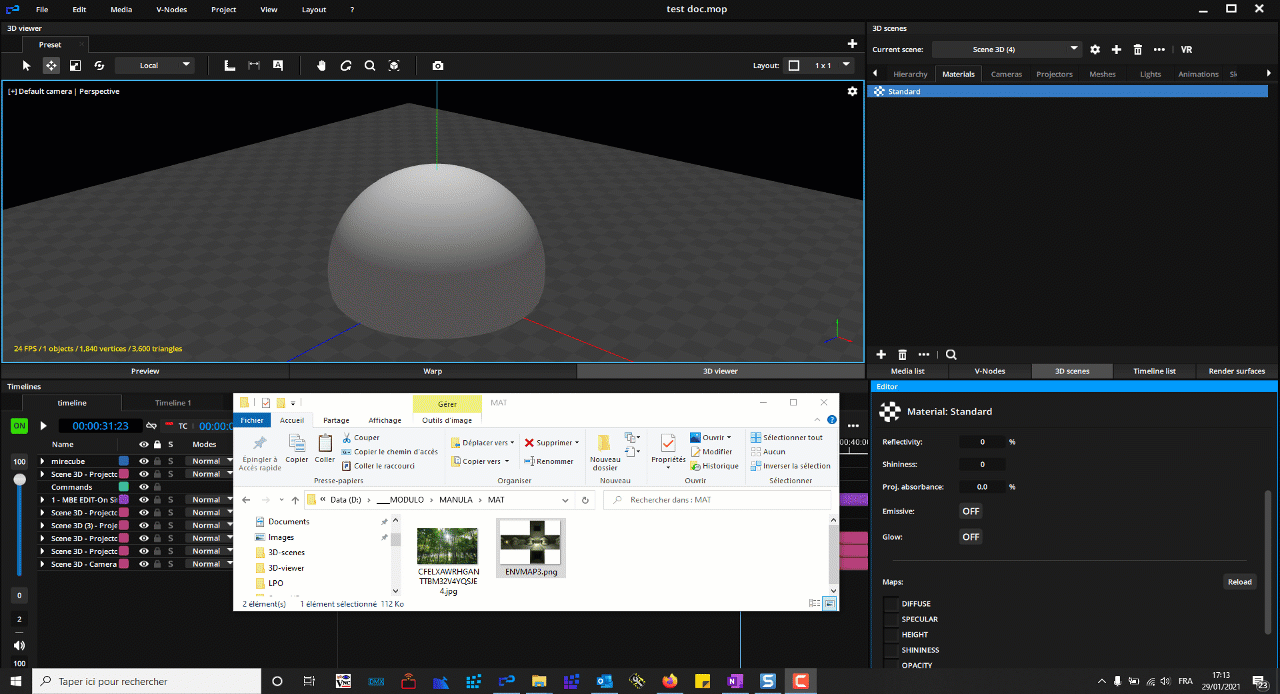Image resolution: width=1280 pixels, height=694 pixels.
Task: Select the Rotate transform tool
Action: tap(98, 65)
